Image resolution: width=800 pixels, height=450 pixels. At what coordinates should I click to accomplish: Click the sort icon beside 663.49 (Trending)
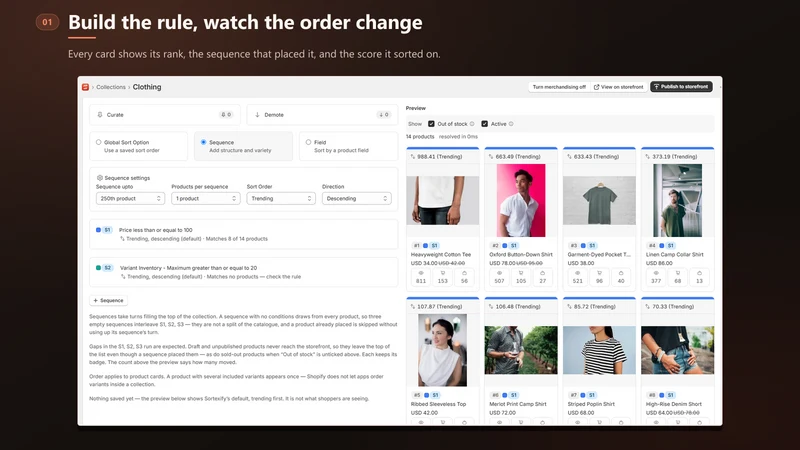click(x=491, y=157)
